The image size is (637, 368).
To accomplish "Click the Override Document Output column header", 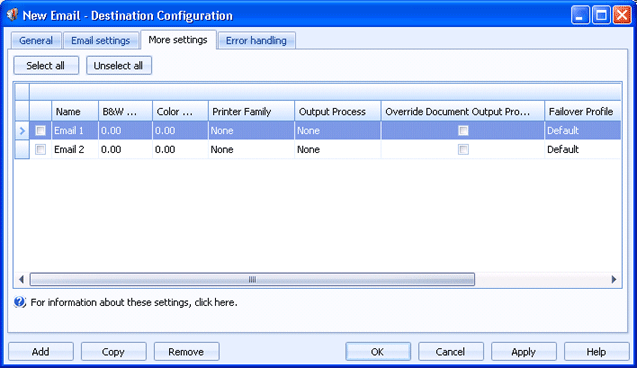I will point(463,112).
